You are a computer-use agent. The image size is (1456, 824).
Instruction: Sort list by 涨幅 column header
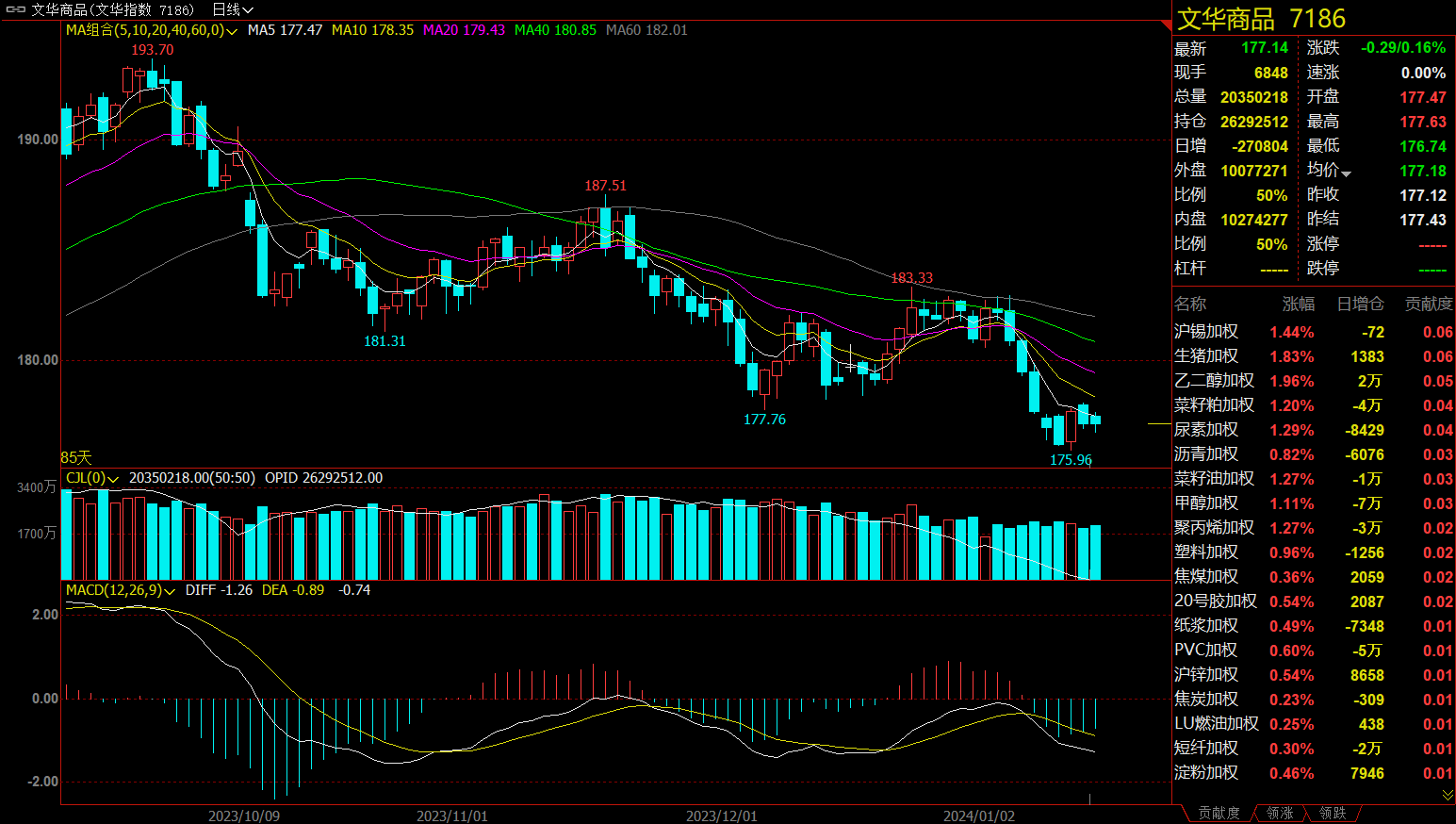[1298, 304]
